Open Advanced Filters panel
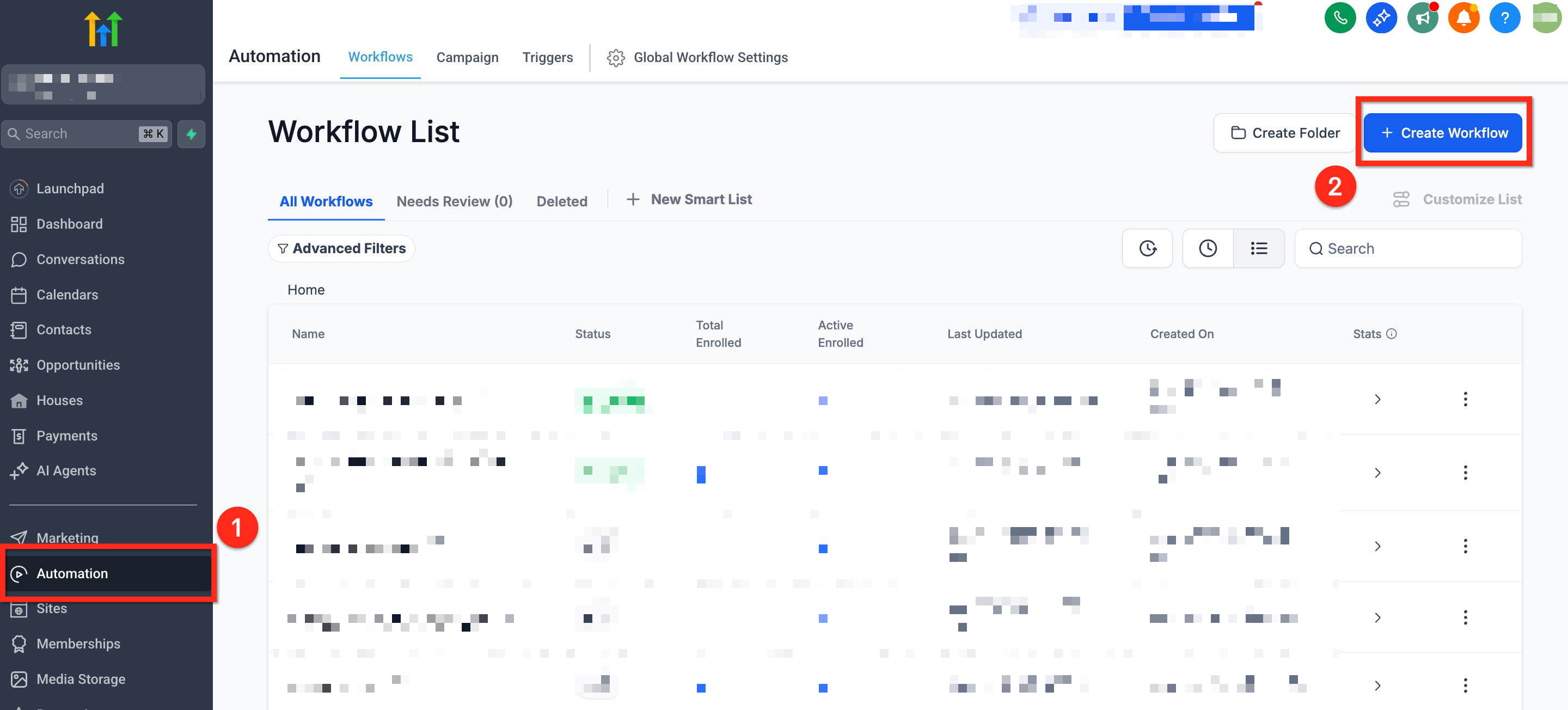This screenshot has width=1568, height=710. pyautogui.click(x=341, y=248)
